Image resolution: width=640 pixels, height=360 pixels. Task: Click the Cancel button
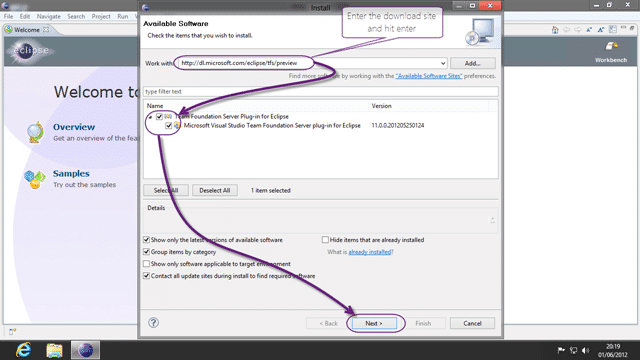(472, 323)
